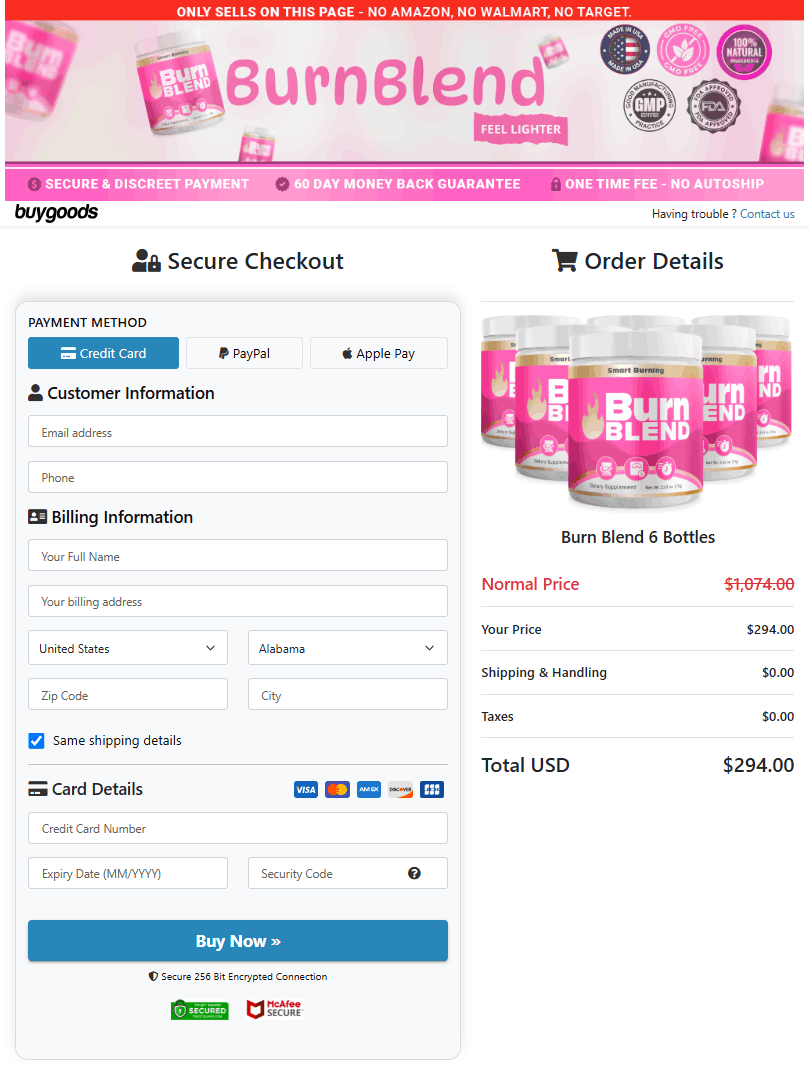Screen dimensions: 809x1066
Task: Click the Visa card icon
Action: tap(306, 789)
